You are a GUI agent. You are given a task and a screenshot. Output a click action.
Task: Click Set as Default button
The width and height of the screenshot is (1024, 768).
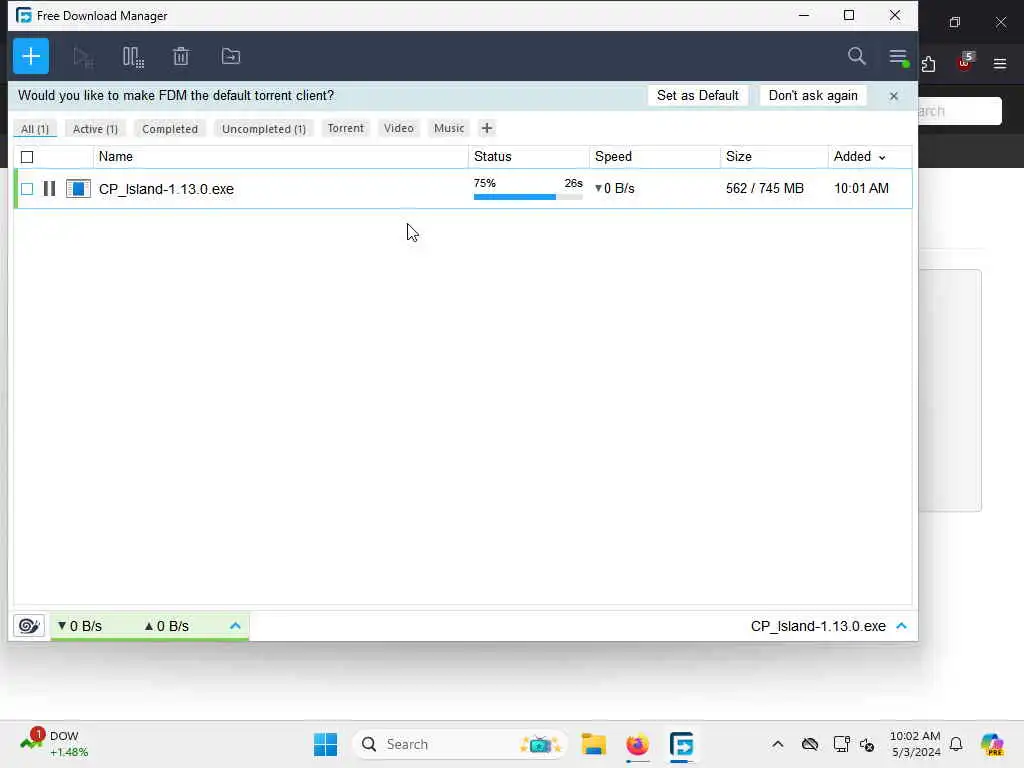tap(697, 95)
